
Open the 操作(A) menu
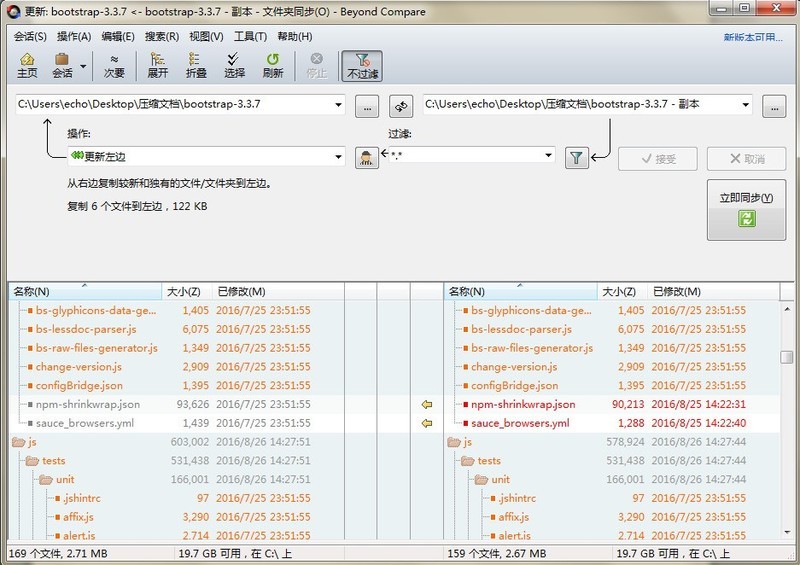[74, 37]
